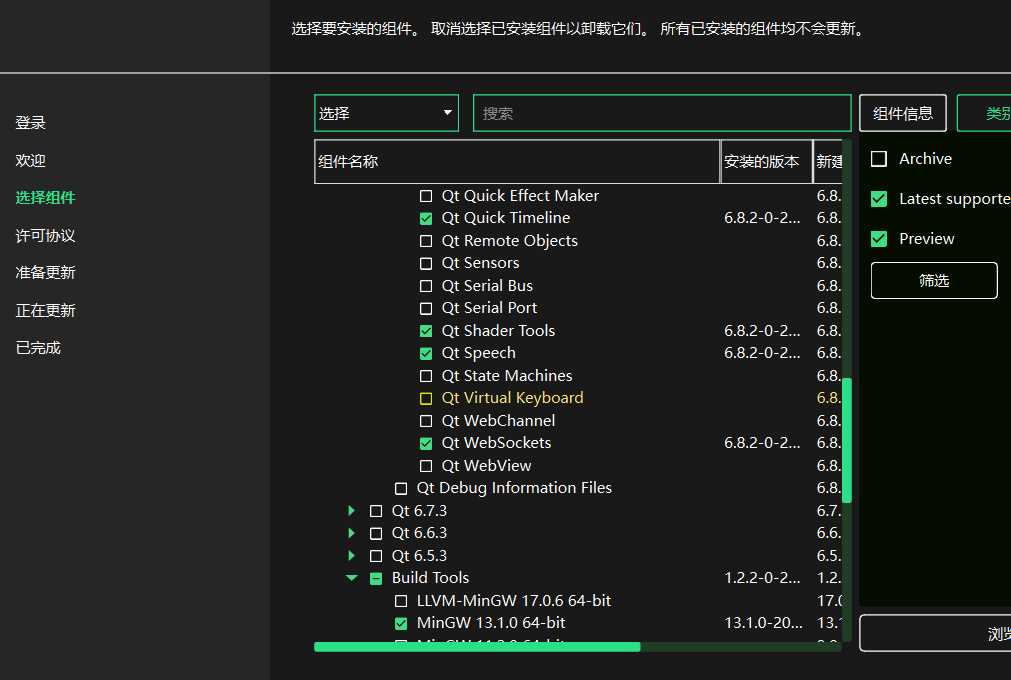Click MinGW installed version 13.1.0-20...

click(x=763, y=623)
